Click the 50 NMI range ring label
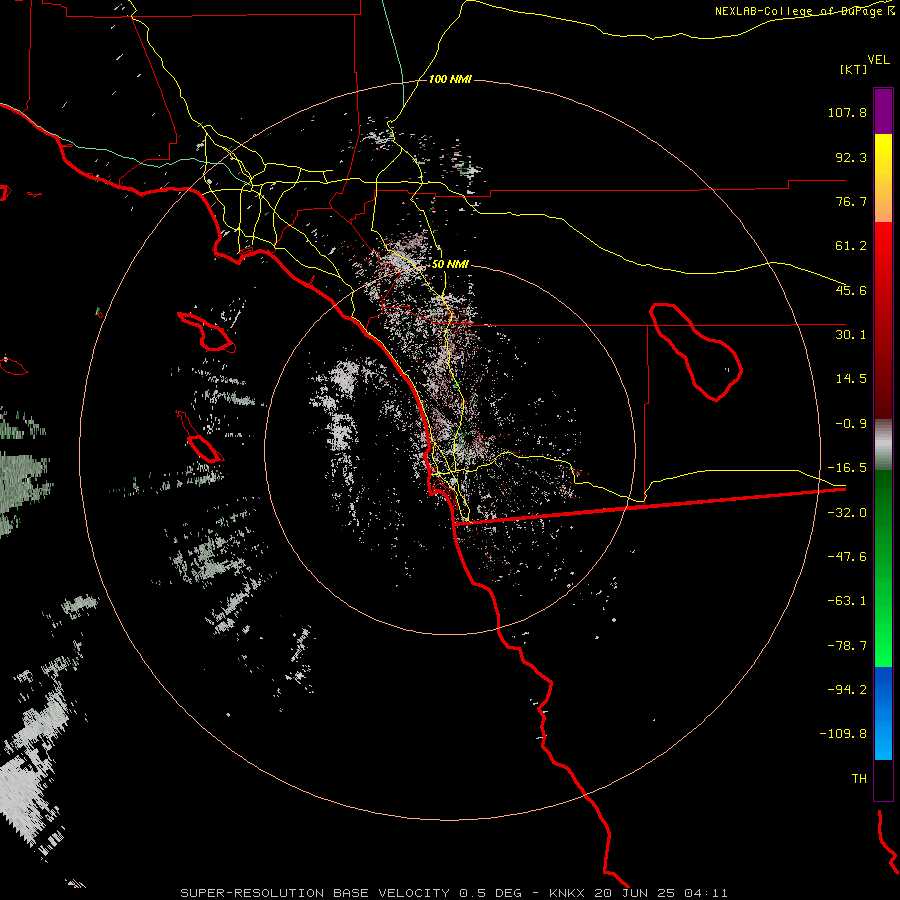 tap(450, 264)
